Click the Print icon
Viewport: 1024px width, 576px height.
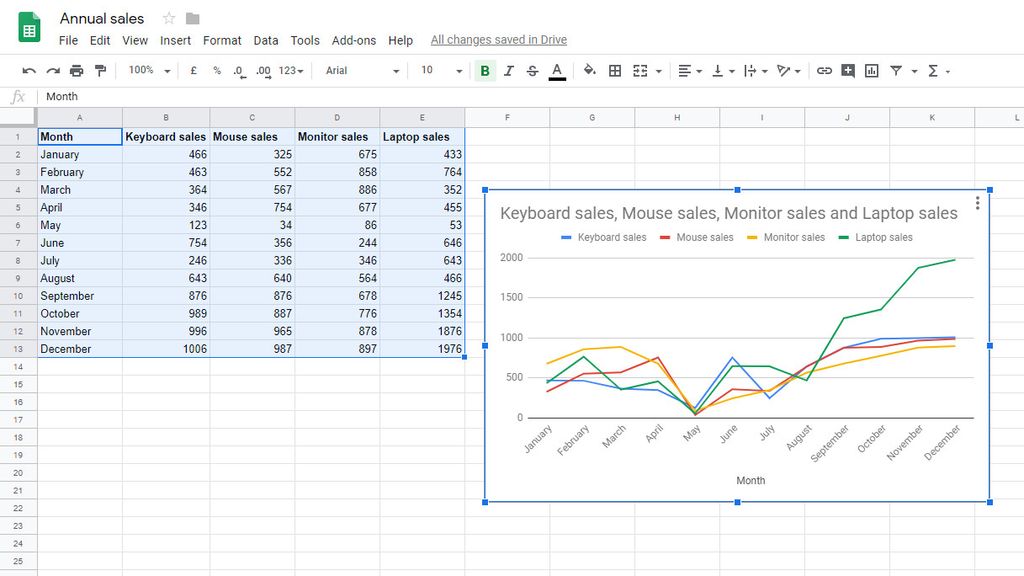pos(77,70)
